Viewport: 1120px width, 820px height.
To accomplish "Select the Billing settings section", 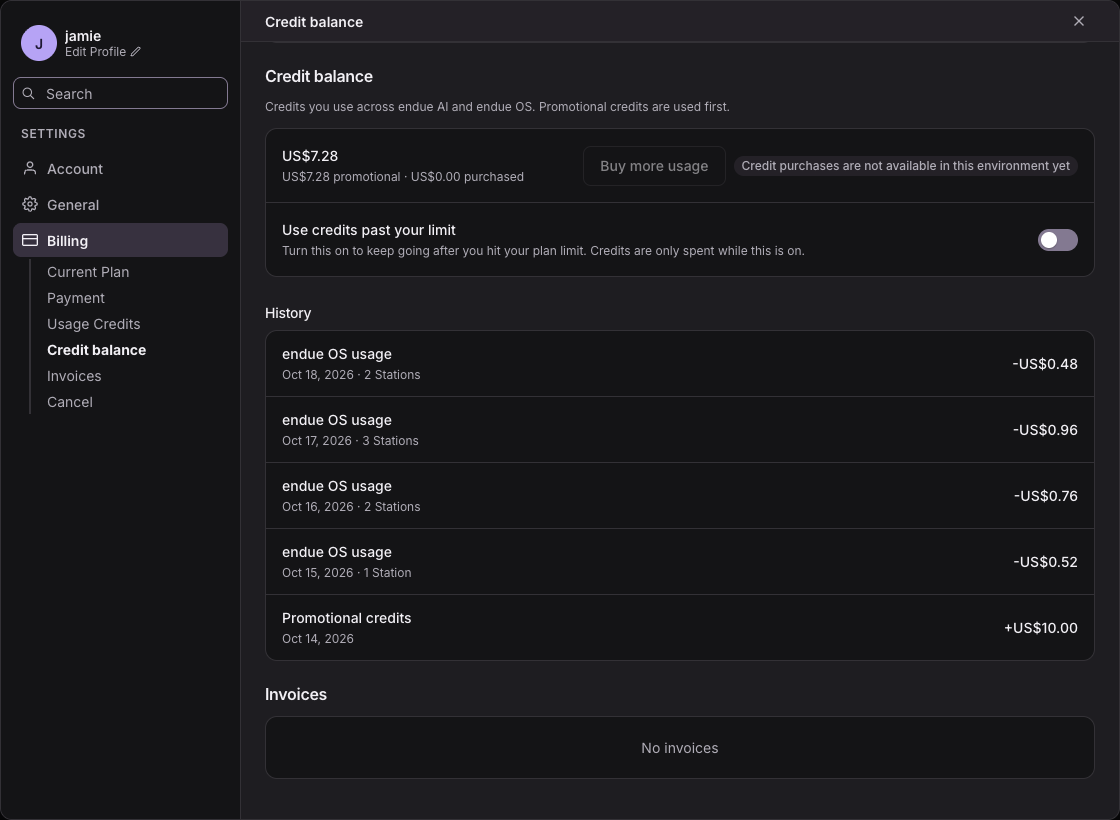I will (120, 240).
